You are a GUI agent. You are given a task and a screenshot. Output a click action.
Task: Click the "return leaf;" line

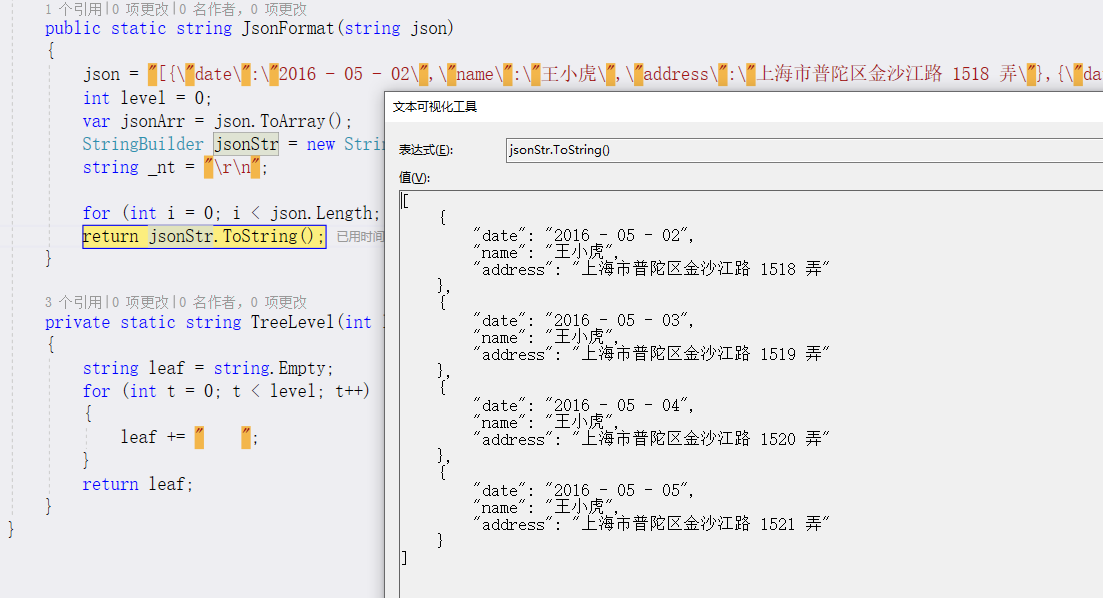pyautogui.click(x=137, y=484)
